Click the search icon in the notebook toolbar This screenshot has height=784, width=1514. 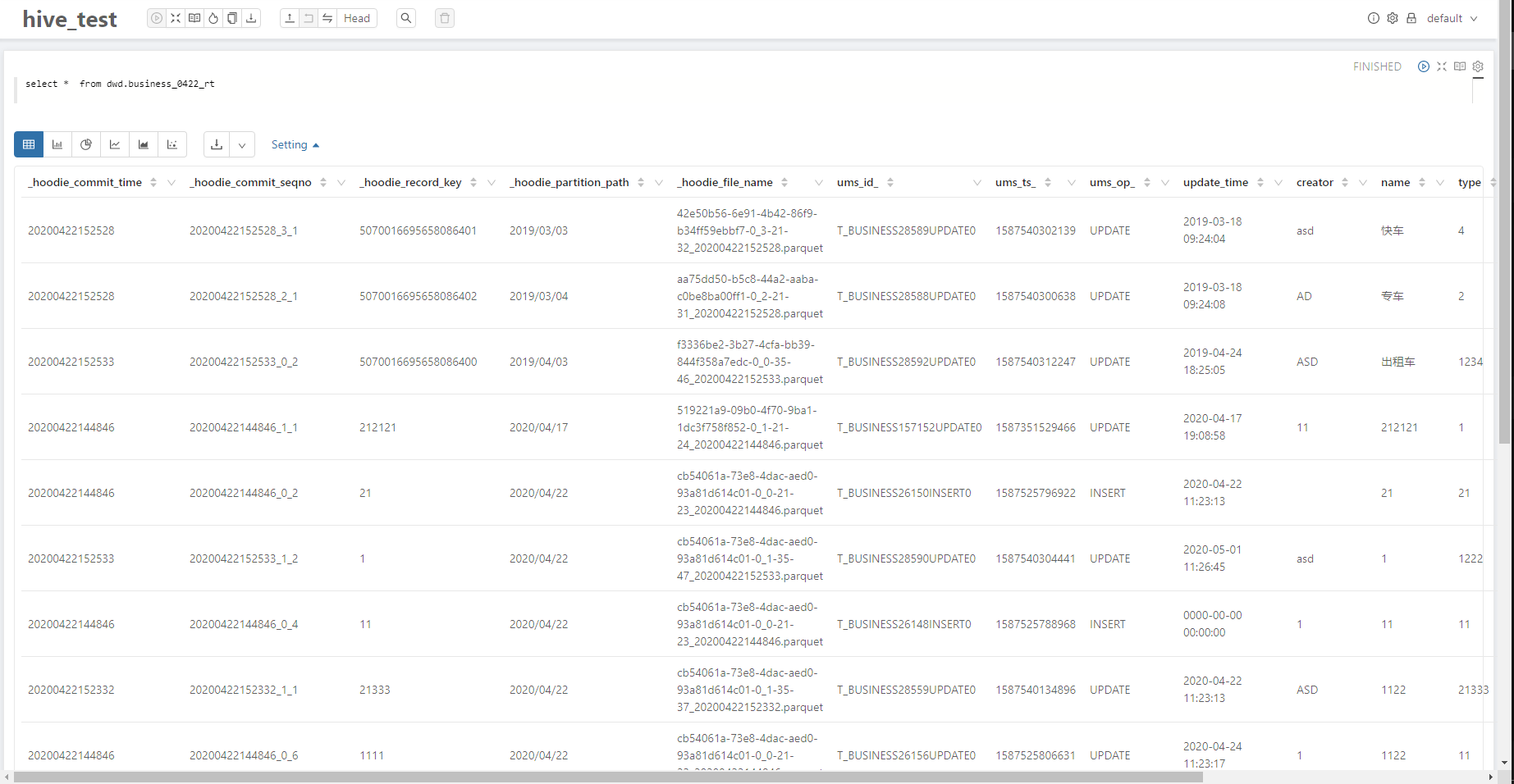pos(406,18)
